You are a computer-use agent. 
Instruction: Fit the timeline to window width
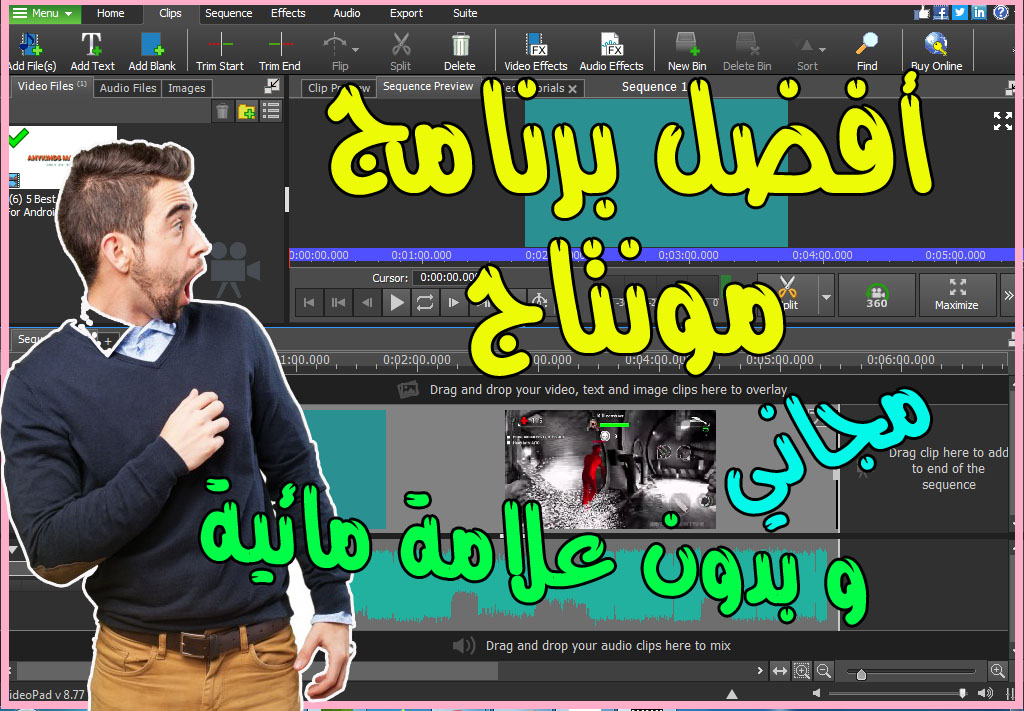[x=780, y=671]
